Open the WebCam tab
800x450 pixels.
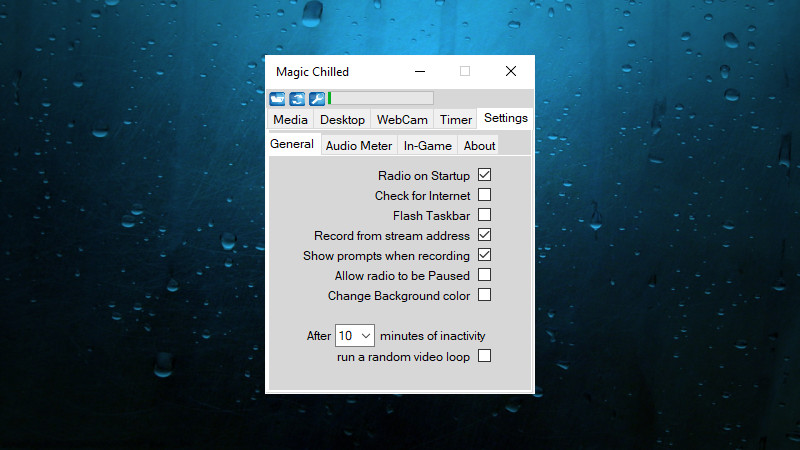coord(402,120)
